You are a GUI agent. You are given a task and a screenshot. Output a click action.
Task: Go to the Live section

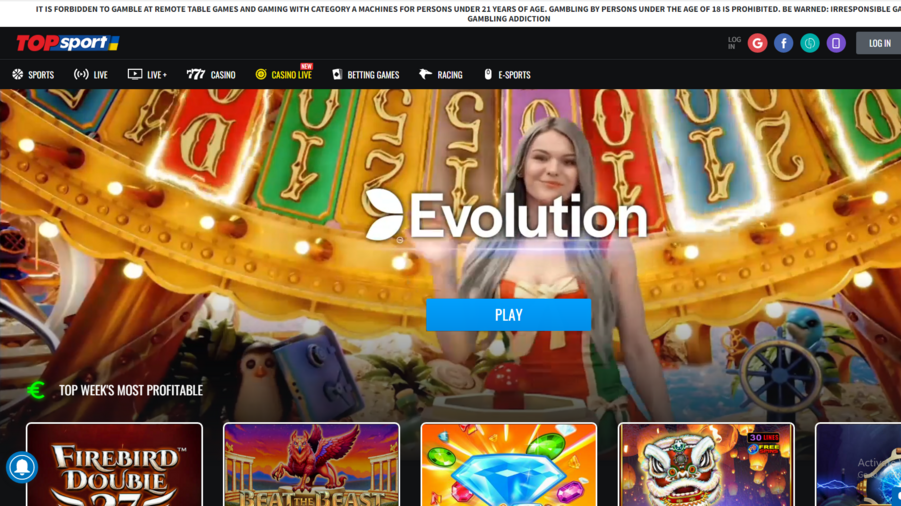(x=91, y=75)
